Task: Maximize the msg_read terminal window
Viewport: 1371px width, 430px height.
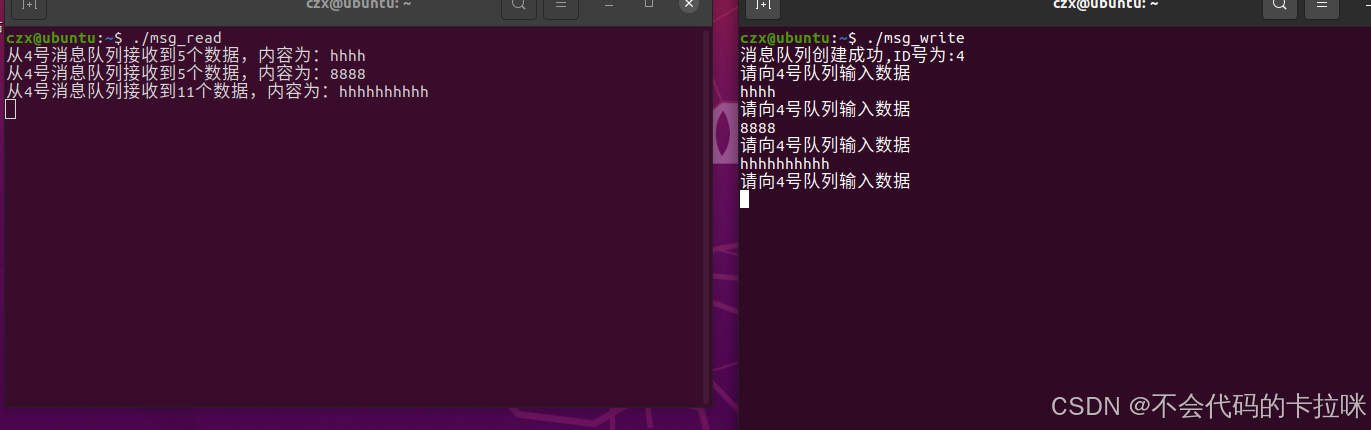Action: [649, 5]
